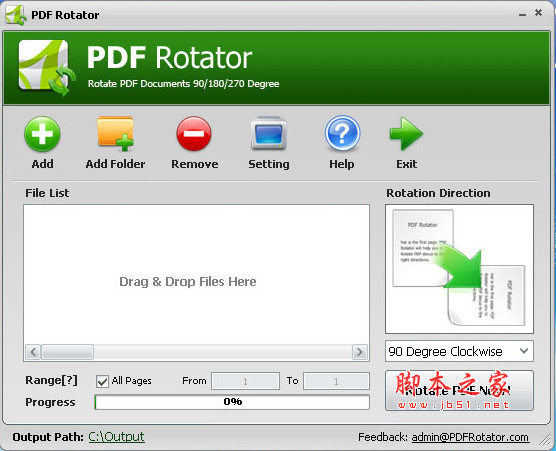Open the Setting monitor icon
The image size is (556, 451).
click(268, 133)
